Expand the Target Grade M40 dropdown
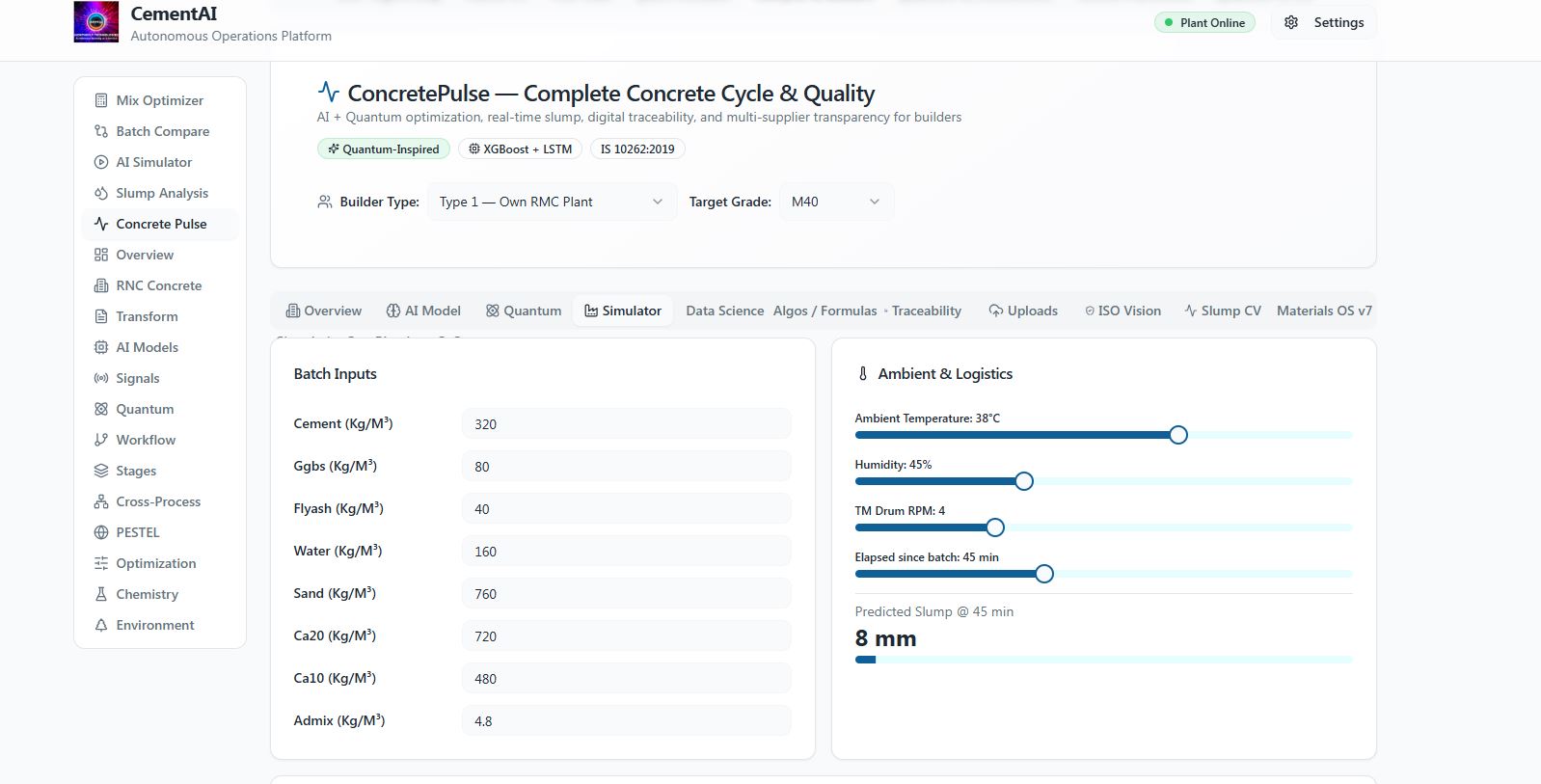 click(836, 202)
